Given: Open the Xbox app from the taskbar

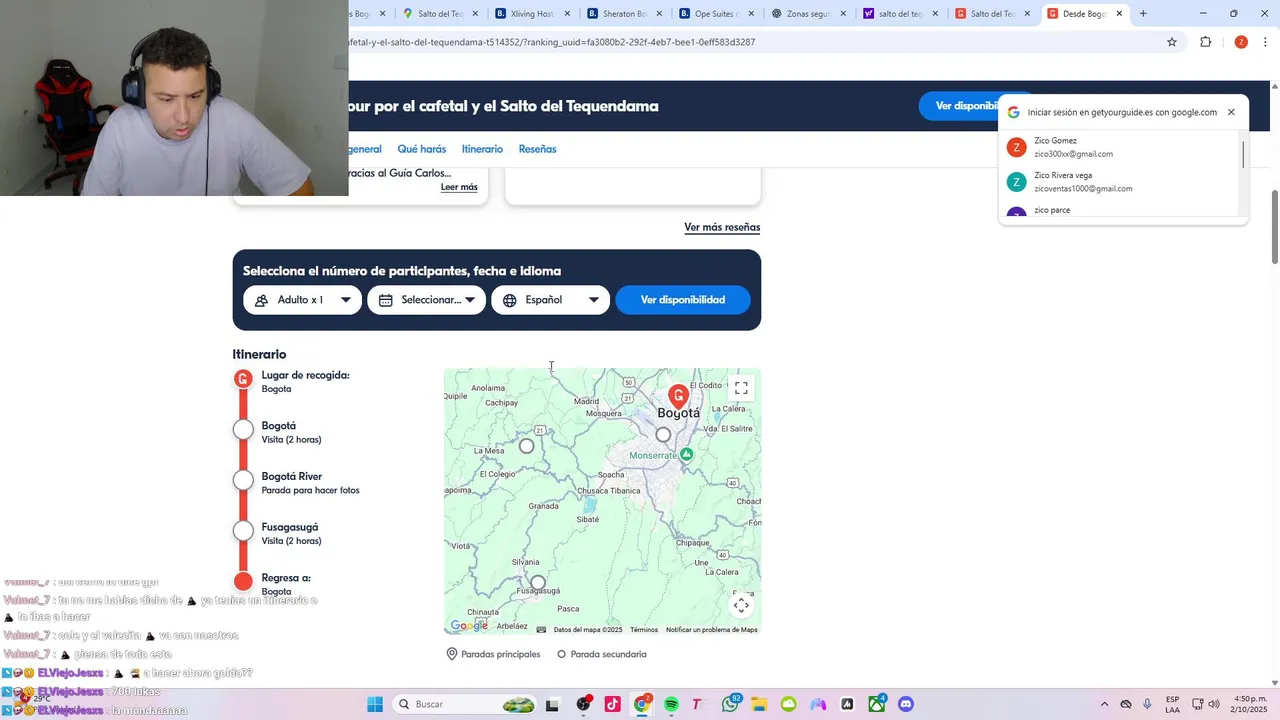Looking at the screenshot, I should (x=877, y=704).
